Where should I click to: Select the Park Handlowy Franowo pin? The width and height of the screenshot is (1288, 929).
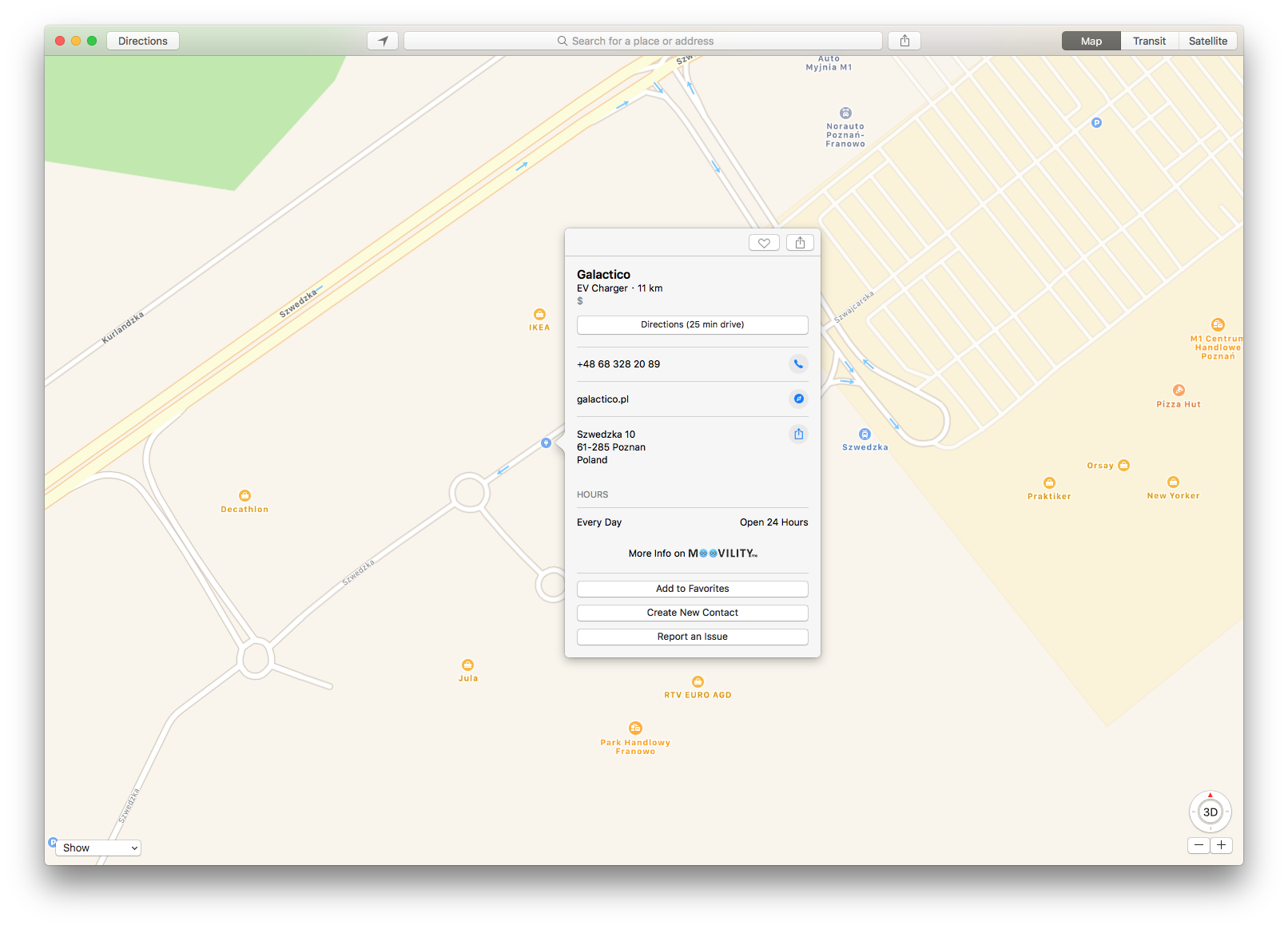pos(635,729)
